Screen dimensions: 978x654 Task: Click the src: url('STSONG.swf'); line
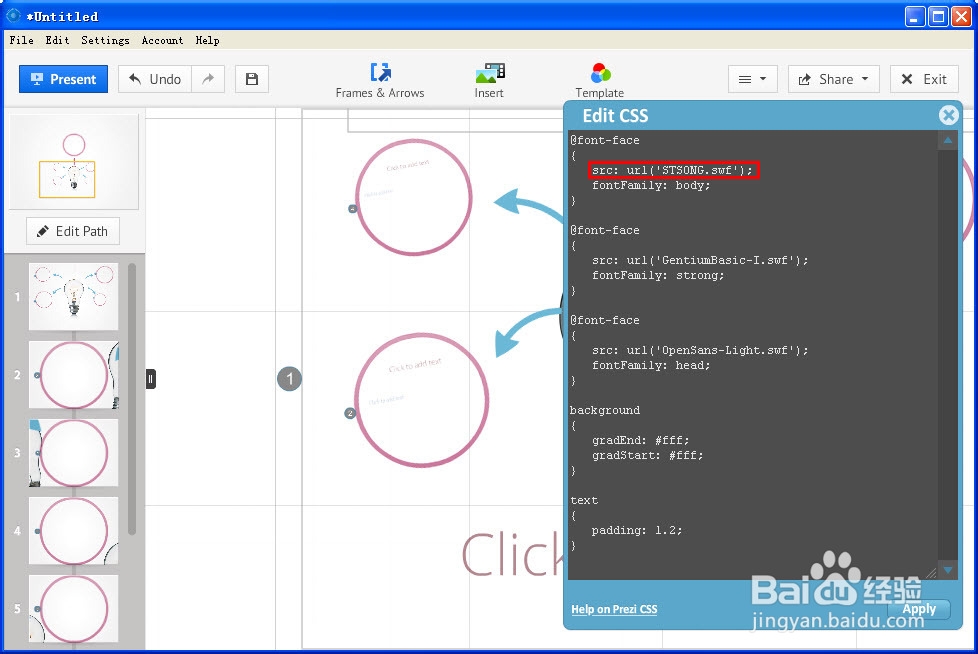click(673, 170)
